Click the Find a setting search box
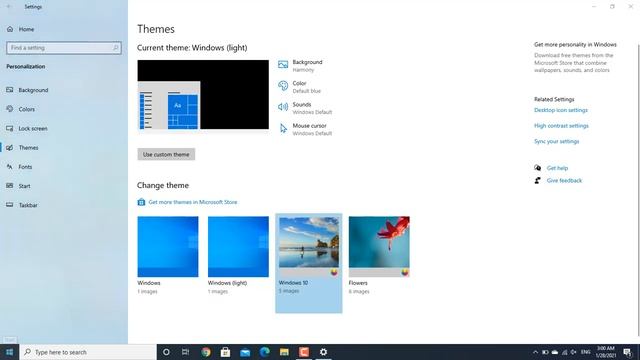640x360 pixels. coord(64,48)
